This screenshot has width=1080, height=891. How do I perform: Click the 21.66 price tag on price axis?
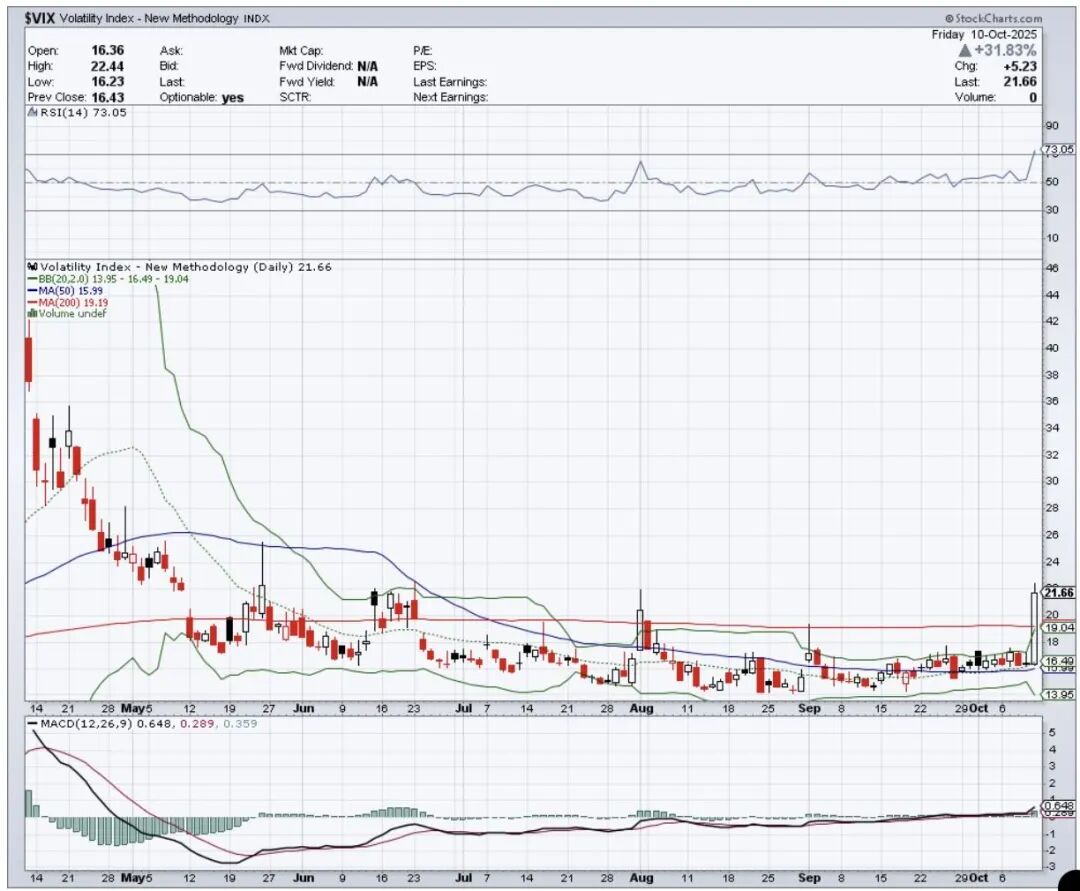click(x=1058, y=593)
